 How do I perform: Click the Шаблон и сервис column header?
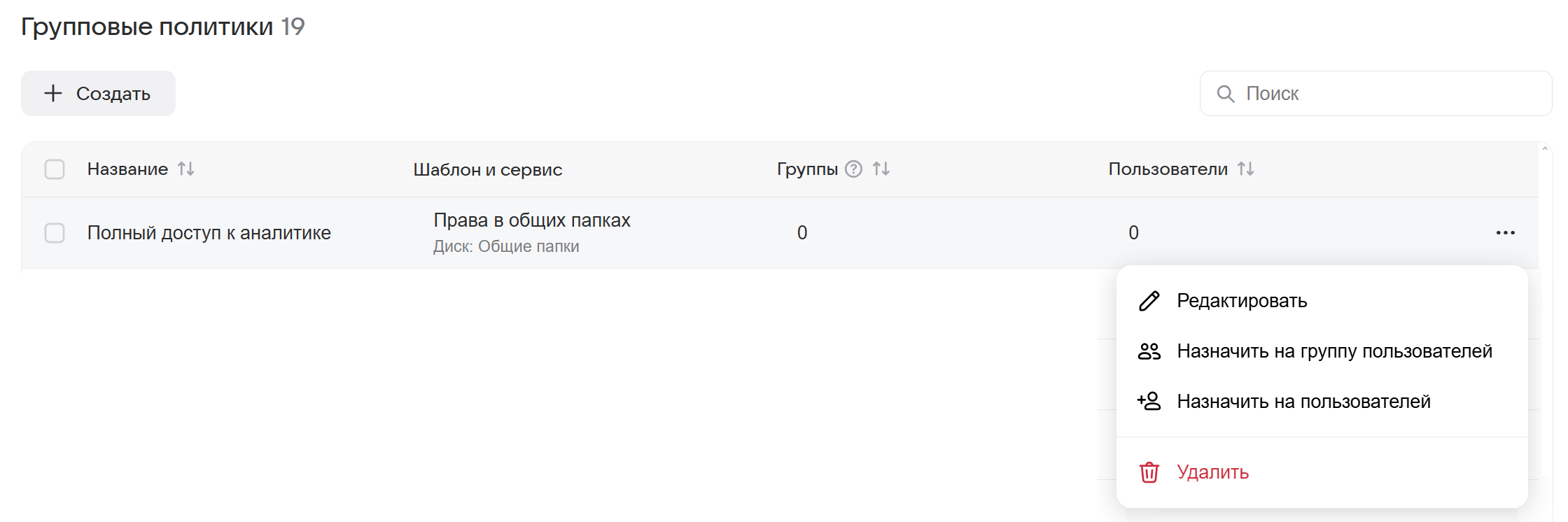point(487,170)
